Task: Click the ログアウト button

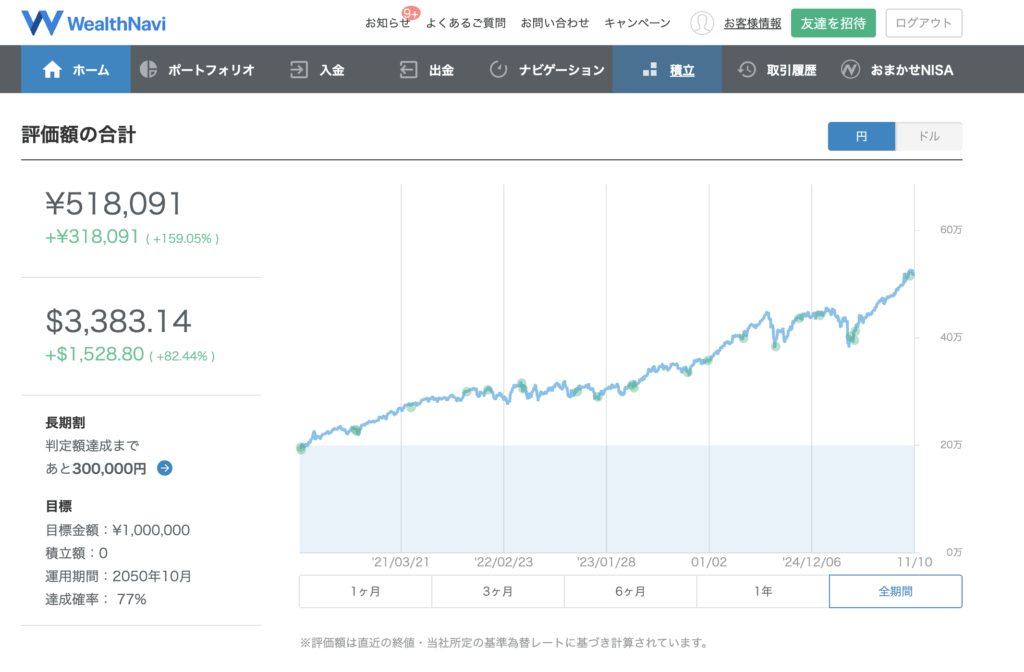Action: pyautogui.click(x=924, y=23)
